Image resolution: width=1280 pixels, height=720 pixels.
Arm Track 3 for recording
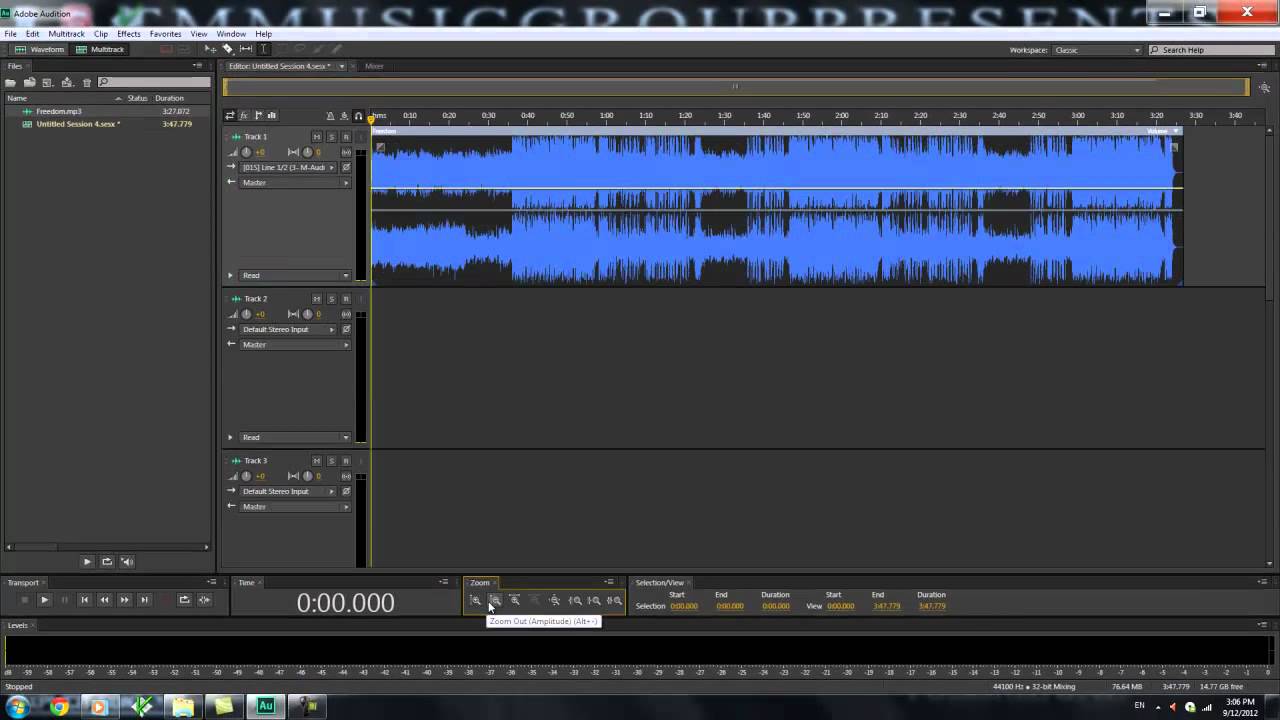[x=346, y=461]
